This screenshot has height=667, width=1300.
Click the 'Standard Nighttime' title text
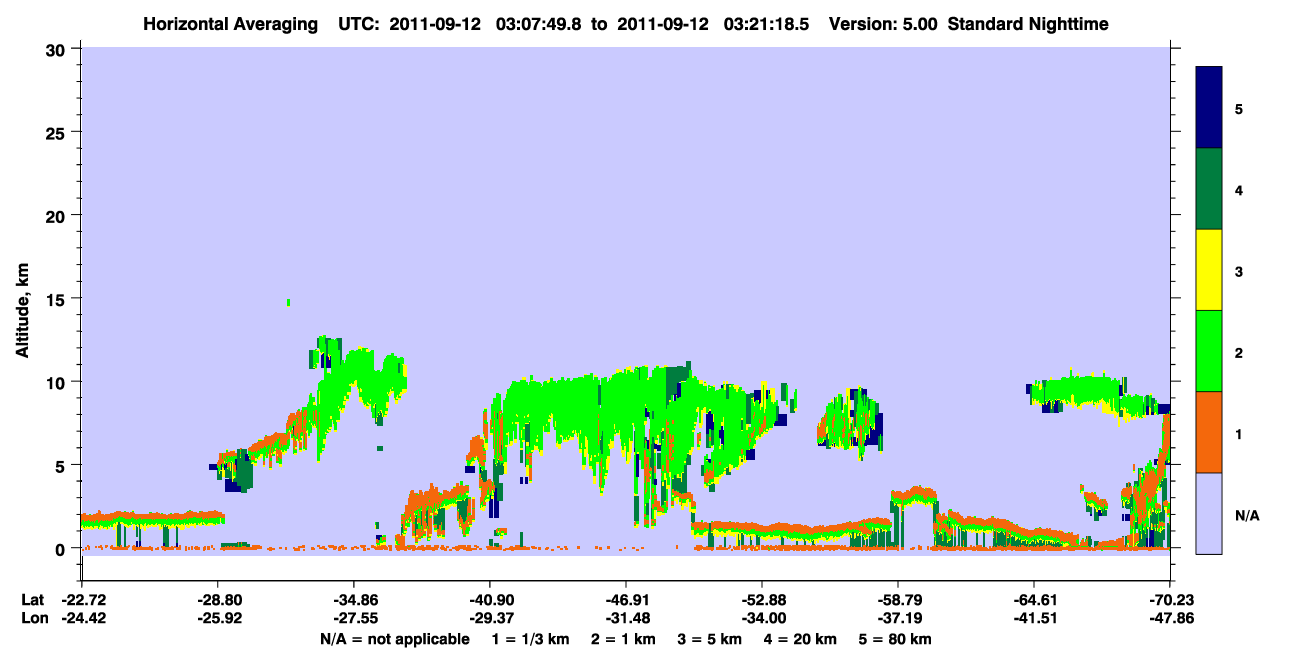tap(1027, 23)
